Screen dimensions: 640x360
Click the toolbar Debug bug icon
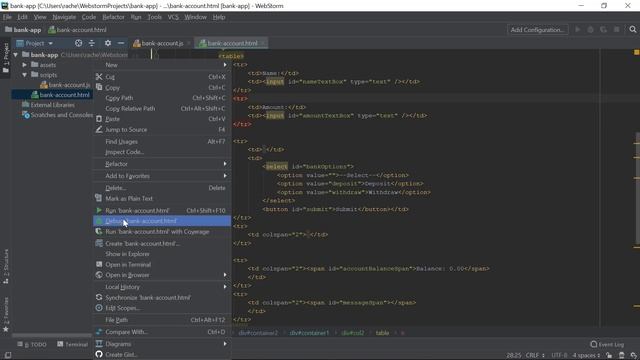click(590, 29)
